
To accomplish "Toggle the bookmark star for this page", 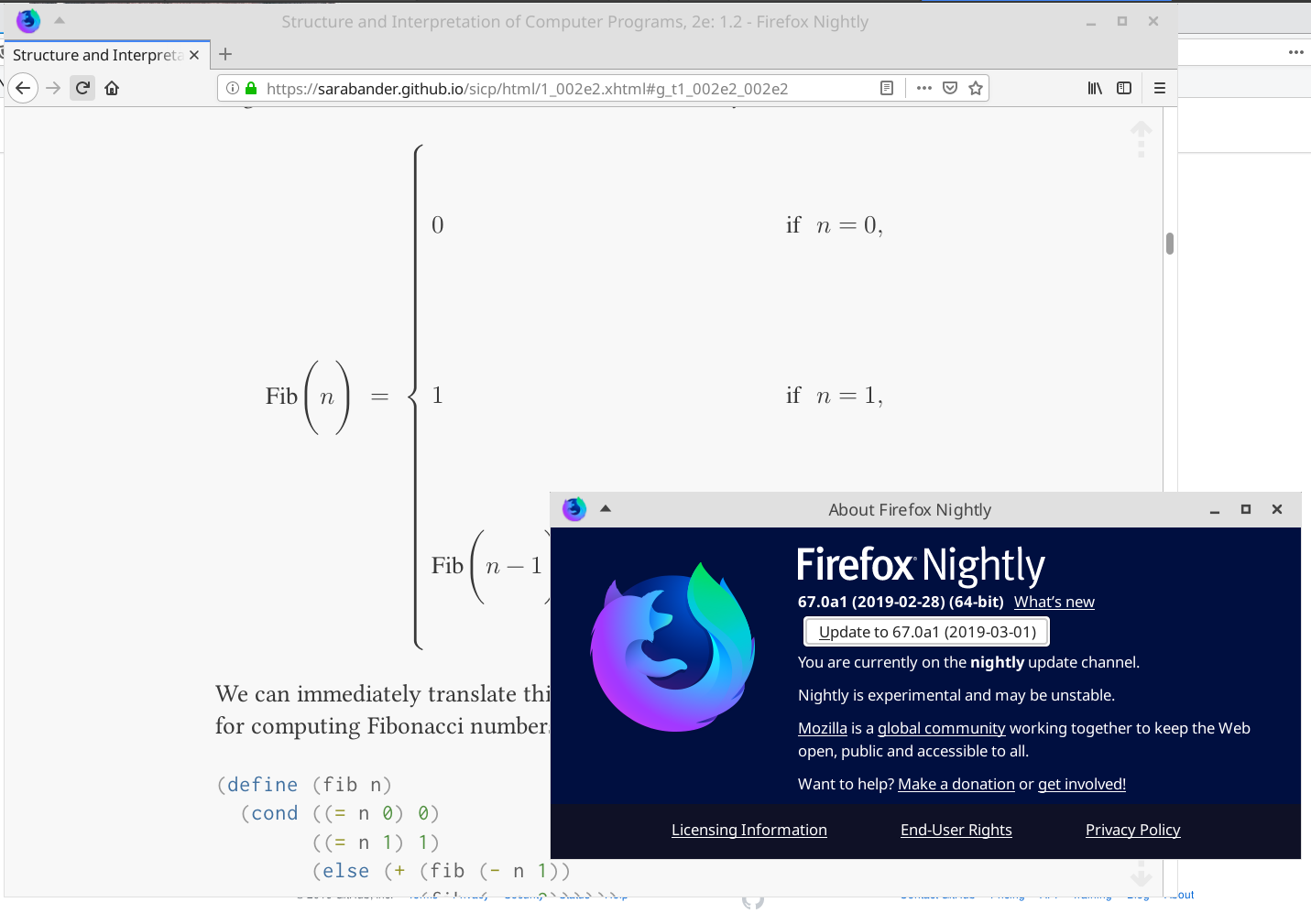I will 976,88.
